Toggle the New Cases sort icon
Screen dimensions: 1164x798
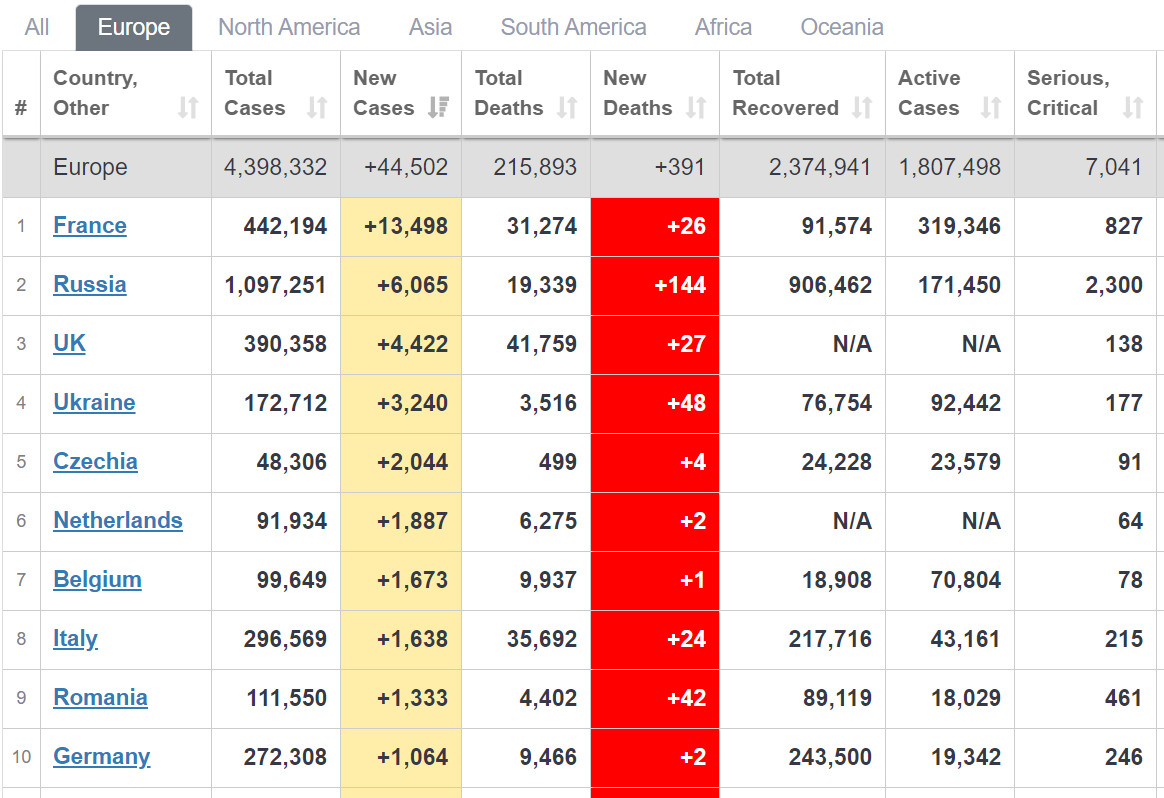[437, 108]
